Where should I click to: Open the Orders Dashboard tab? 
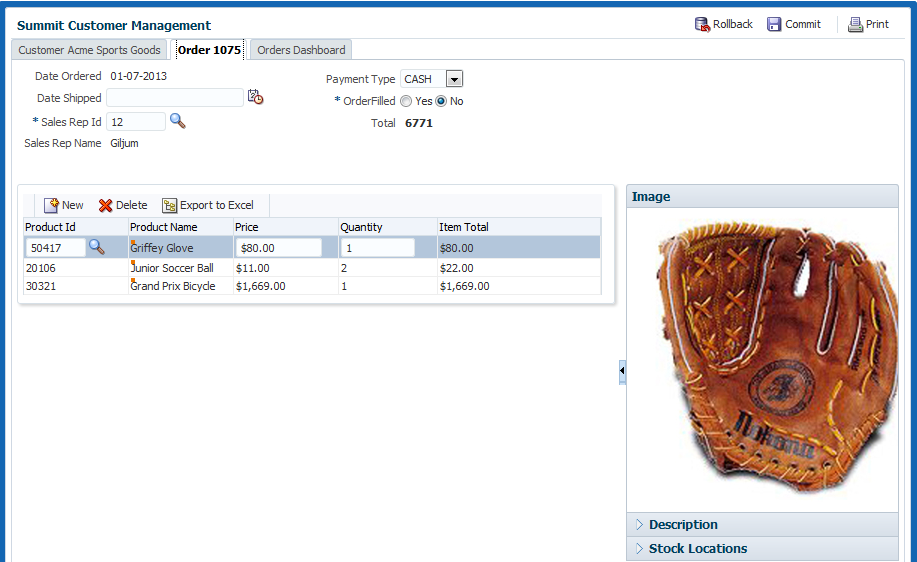click(301, 50)
